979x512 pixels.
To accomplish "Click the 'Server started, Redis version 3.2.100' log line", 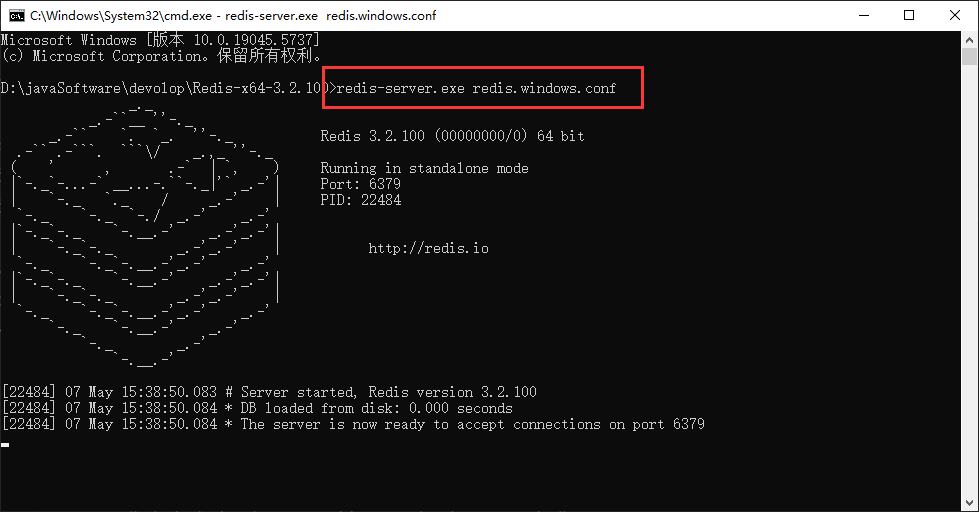I will click(x=269, y=392).
